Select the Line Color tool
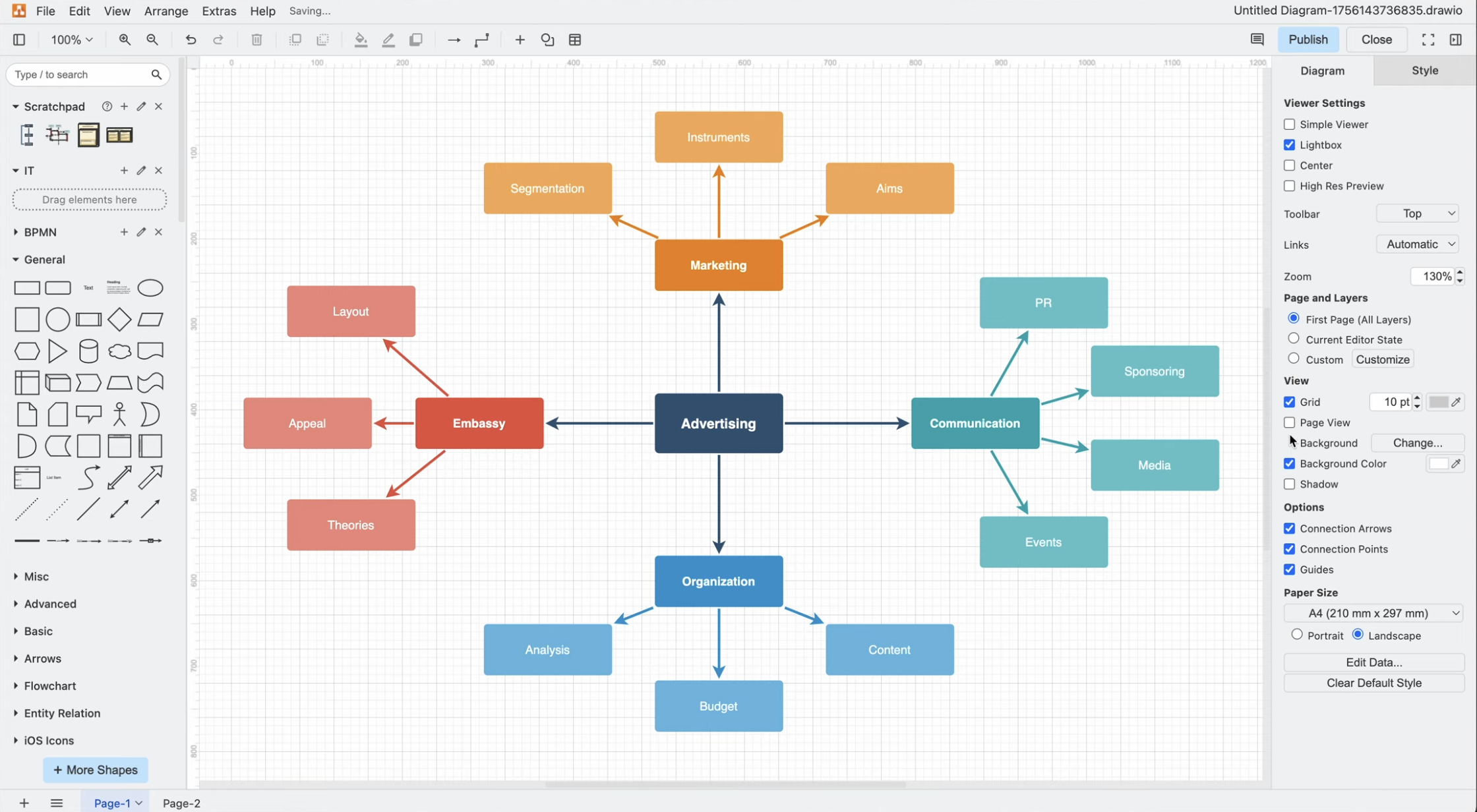This screenshot has width=1477, height=812. [388, 40]
